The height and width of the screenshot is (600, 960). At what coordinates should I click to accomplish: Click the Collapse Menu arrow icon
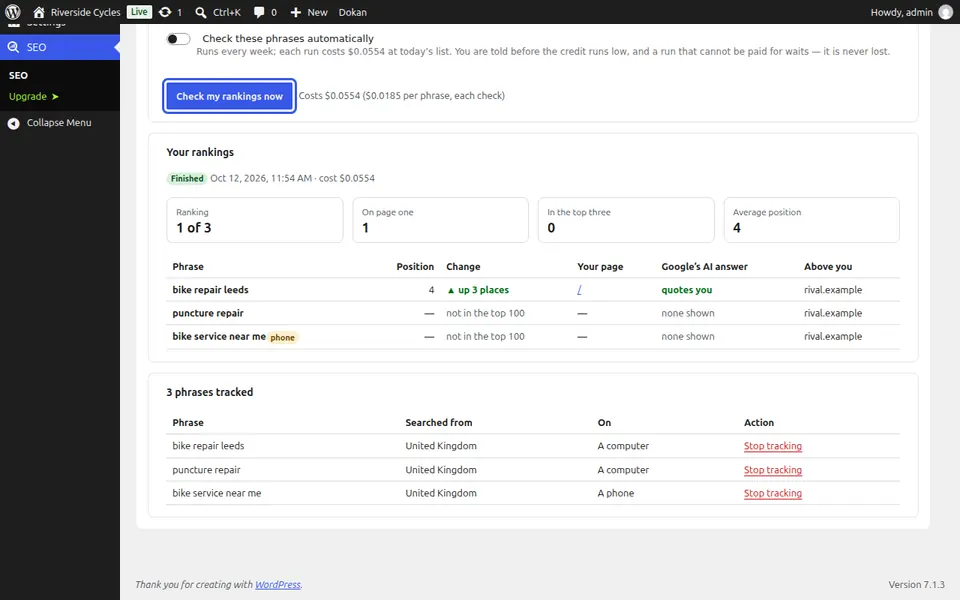(13, 123)
